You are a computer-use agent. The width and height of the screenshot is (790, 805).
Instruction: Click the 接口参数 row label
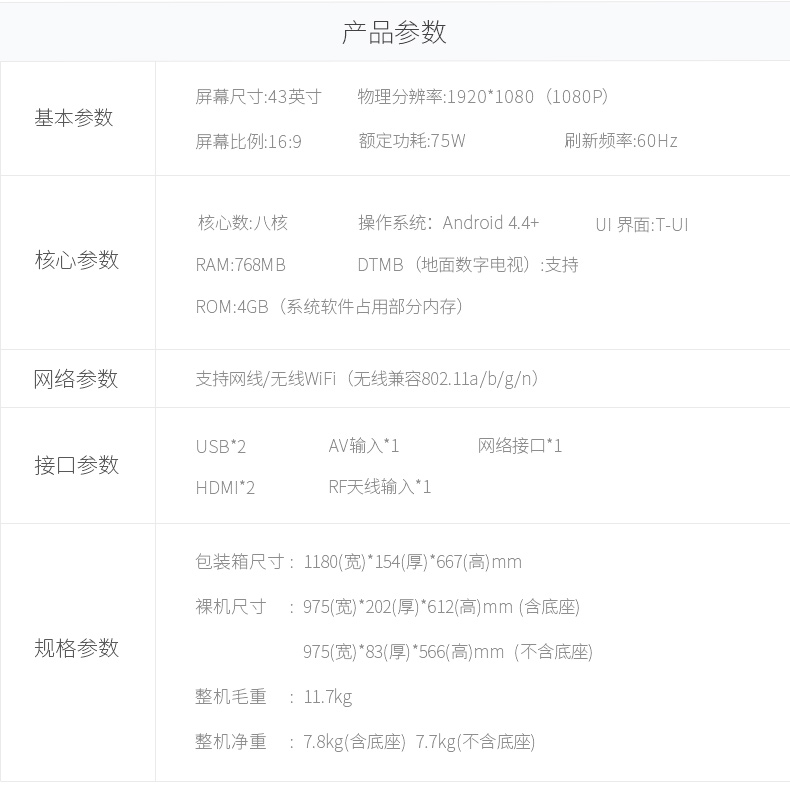click(77, 465)
